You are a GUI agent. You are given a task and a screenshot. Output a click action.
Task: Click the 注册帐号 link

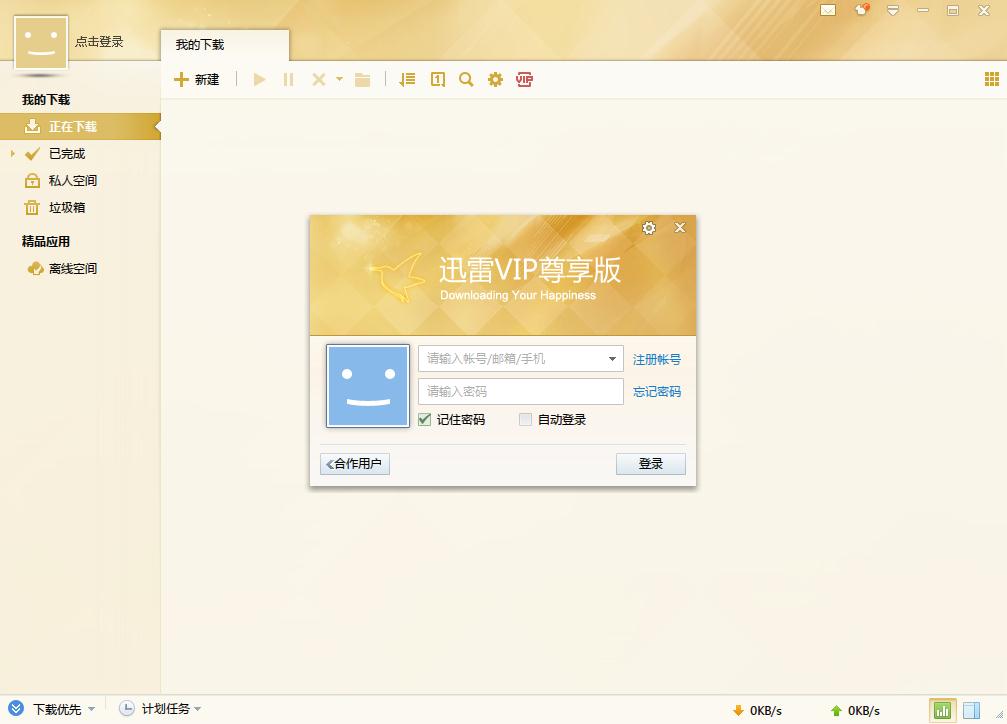pos(657,359)
